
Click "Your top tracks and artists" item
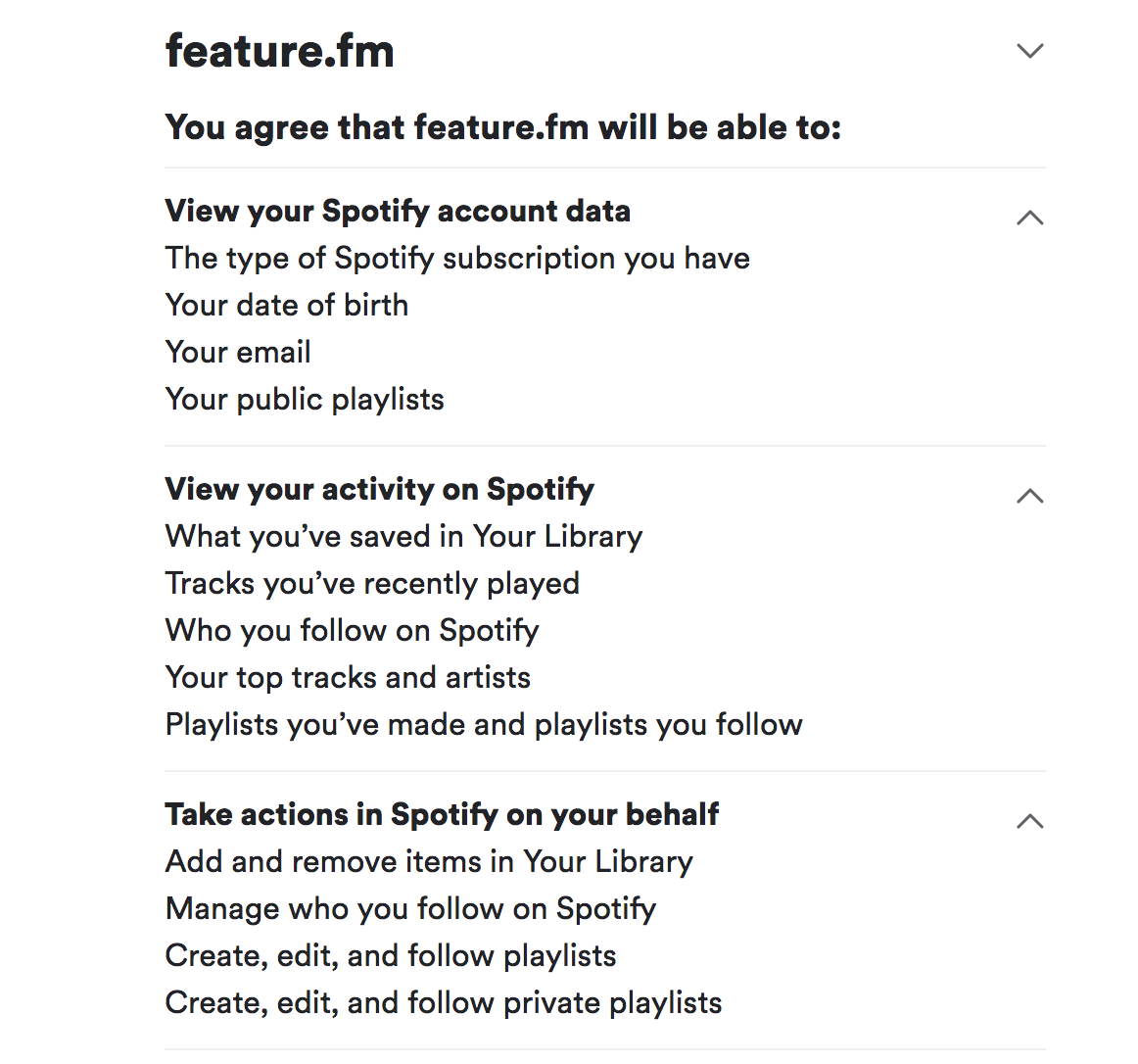tap(348, 677)
